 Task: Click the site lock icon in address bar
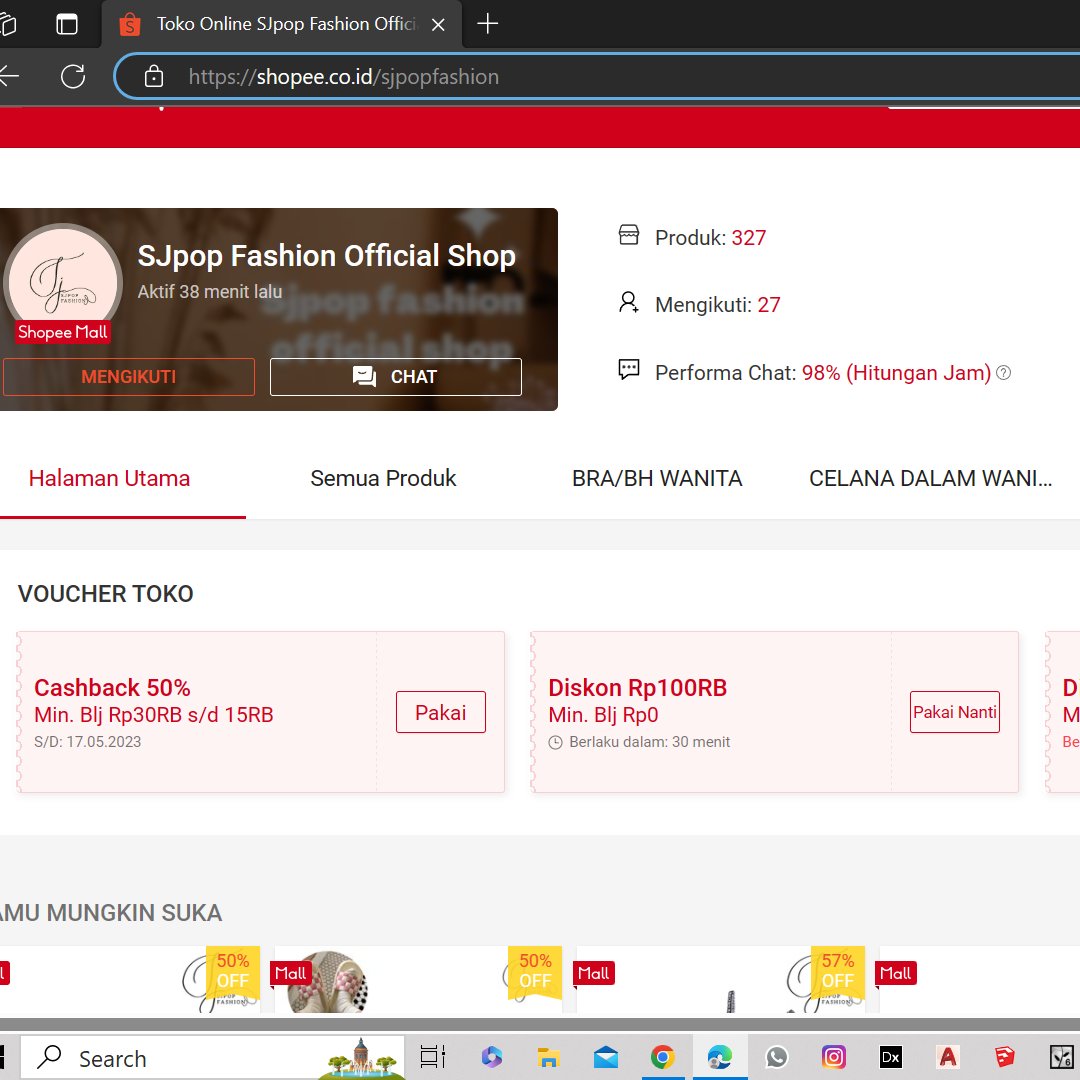click(x=154, y=76)
